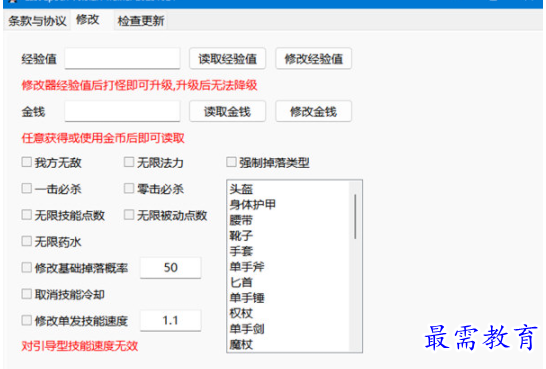This screenshot has height=369, width=546.
Task: Enable the 取消技能冷却 checkbox
Action: click(26, 295)
